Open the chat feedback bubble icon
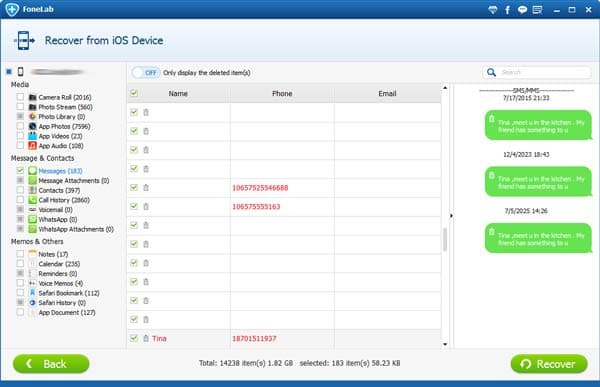The image size is (600, 387). coord(522,10)
